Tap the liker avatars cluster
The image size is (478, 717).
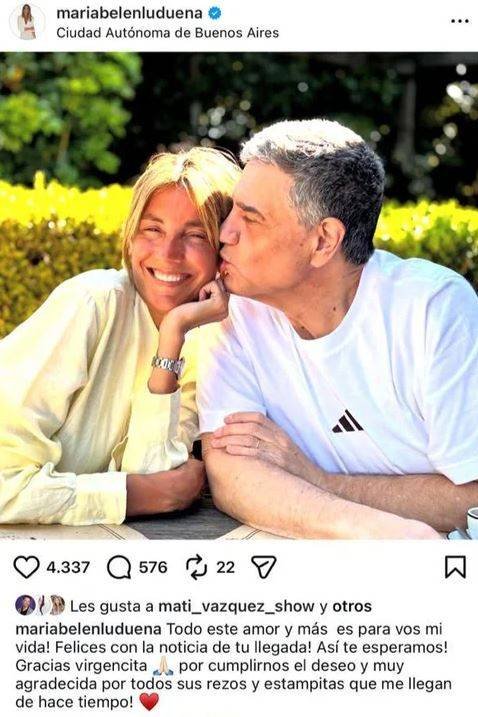[40, 605]
